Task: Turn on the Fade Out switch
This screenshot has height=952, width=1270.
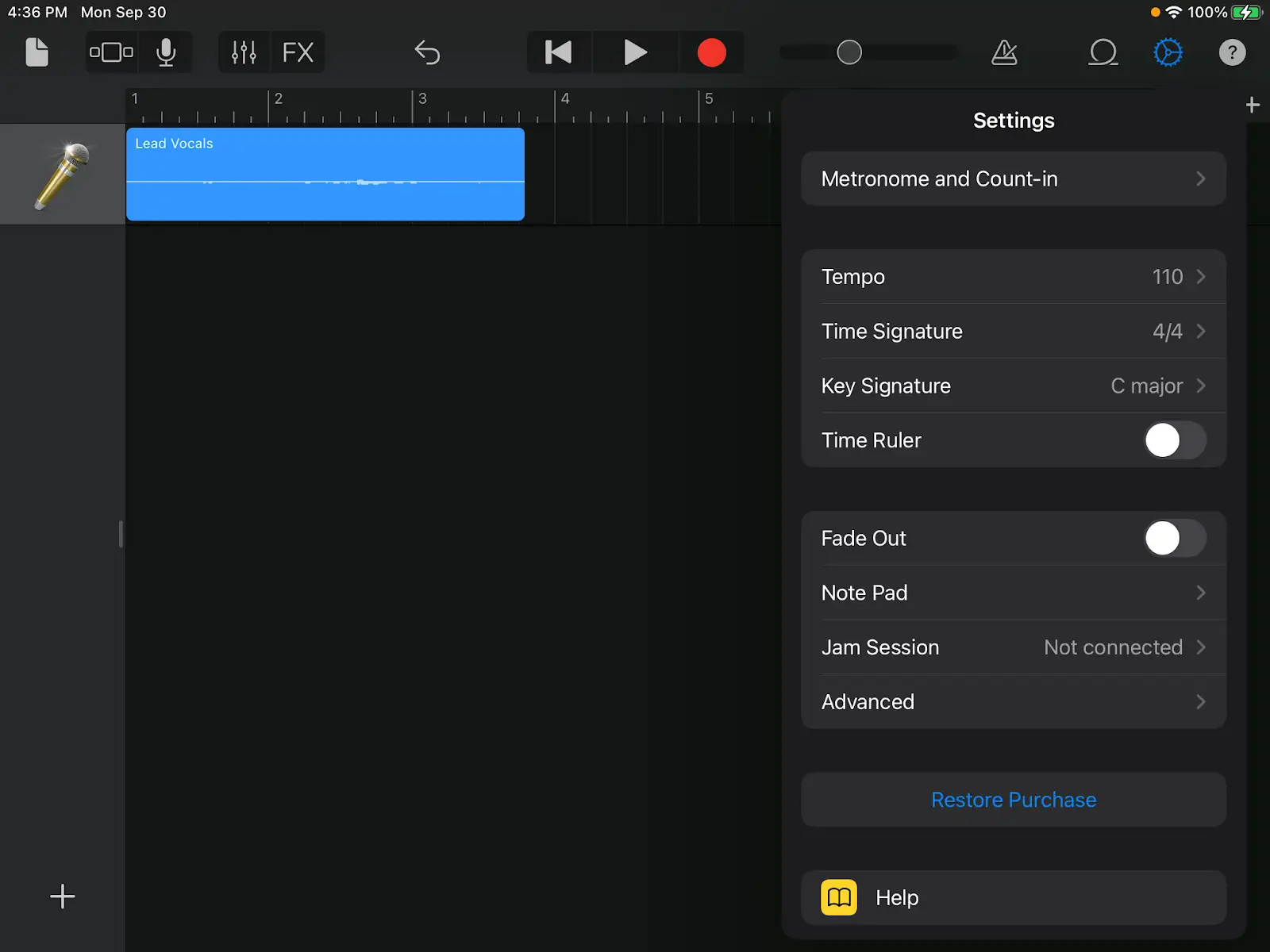Action: click(x=1174, y=539)
